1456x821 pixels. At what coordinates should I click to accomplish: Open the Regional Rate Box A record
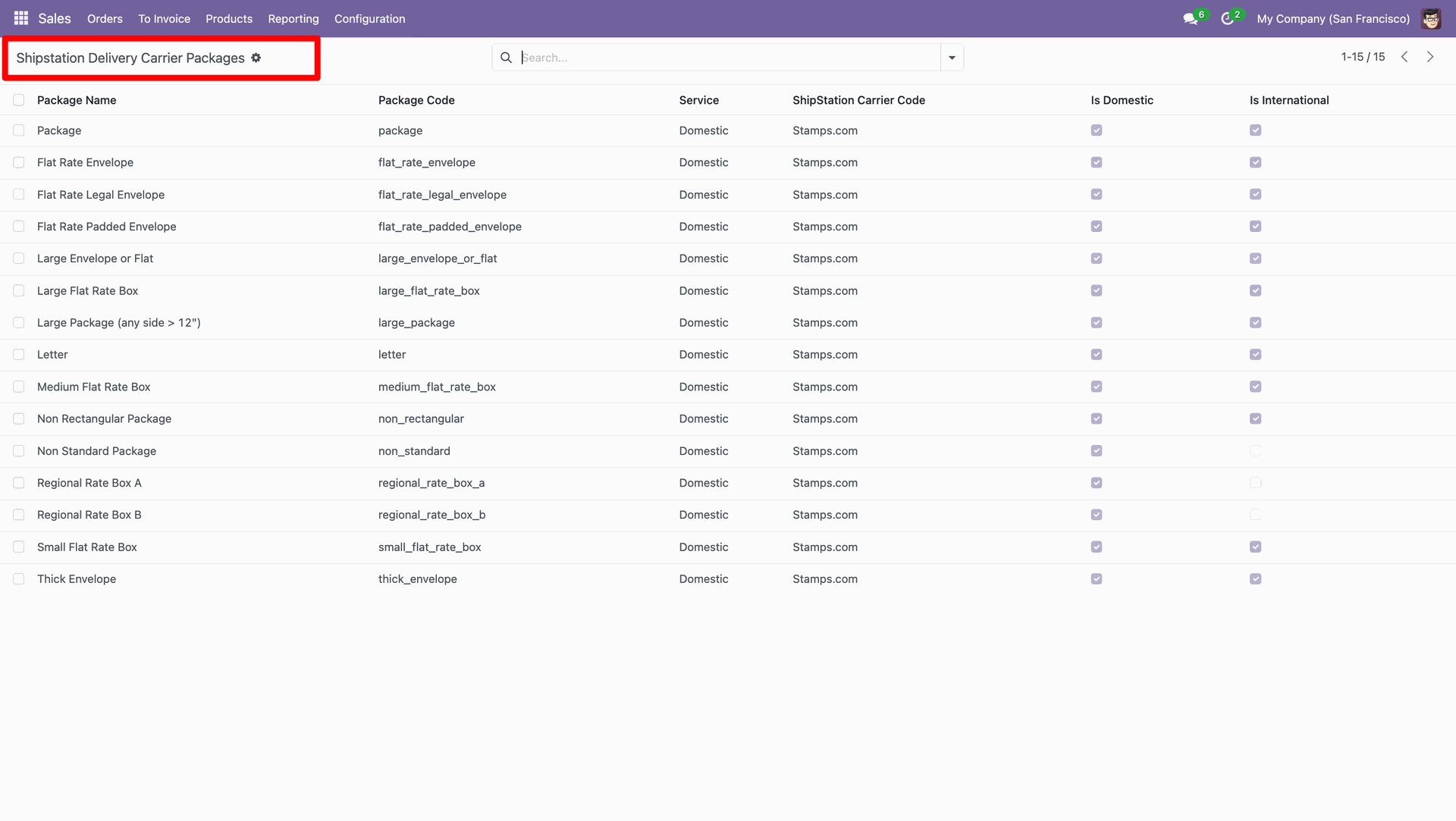click(89, 483)
